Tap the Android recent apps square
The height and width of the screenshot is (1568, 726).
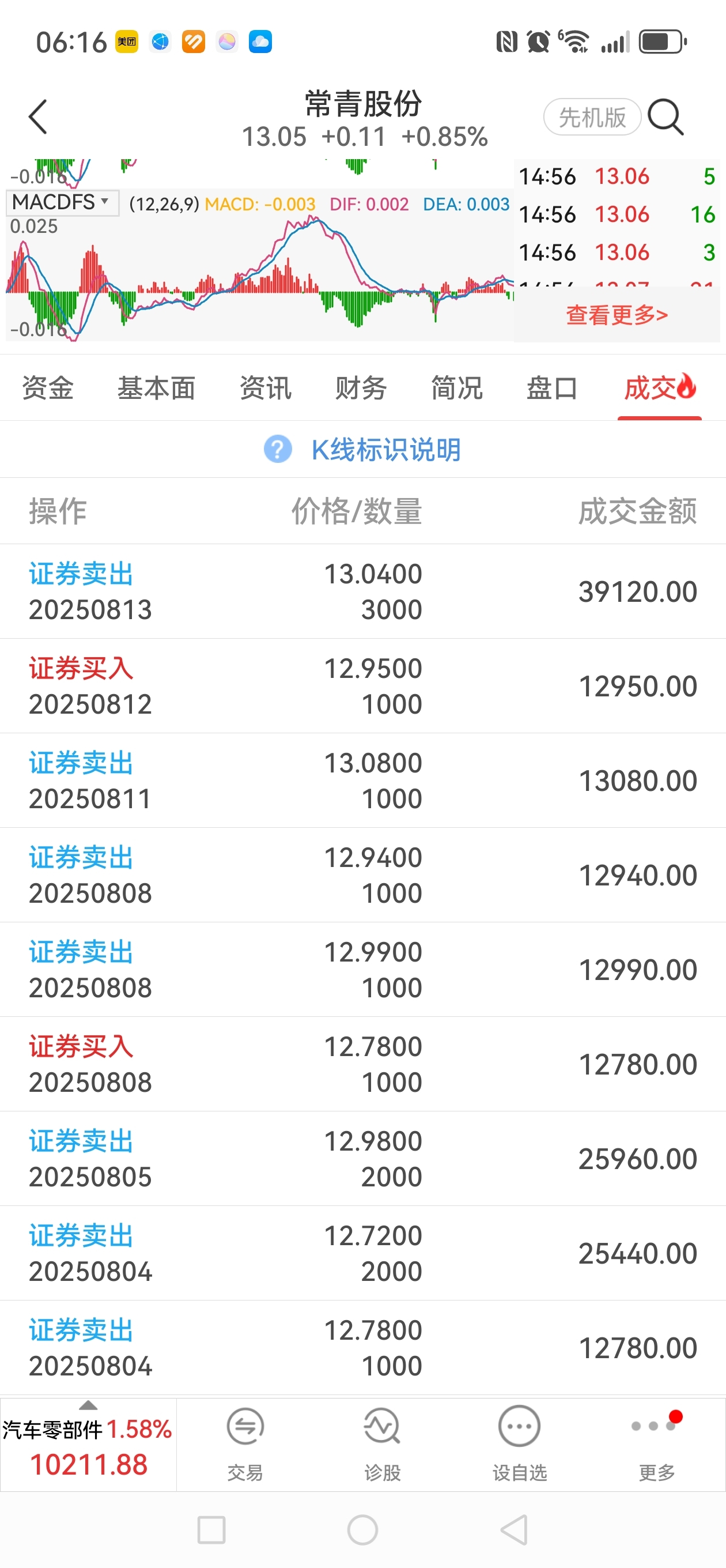coord(211,1529)
